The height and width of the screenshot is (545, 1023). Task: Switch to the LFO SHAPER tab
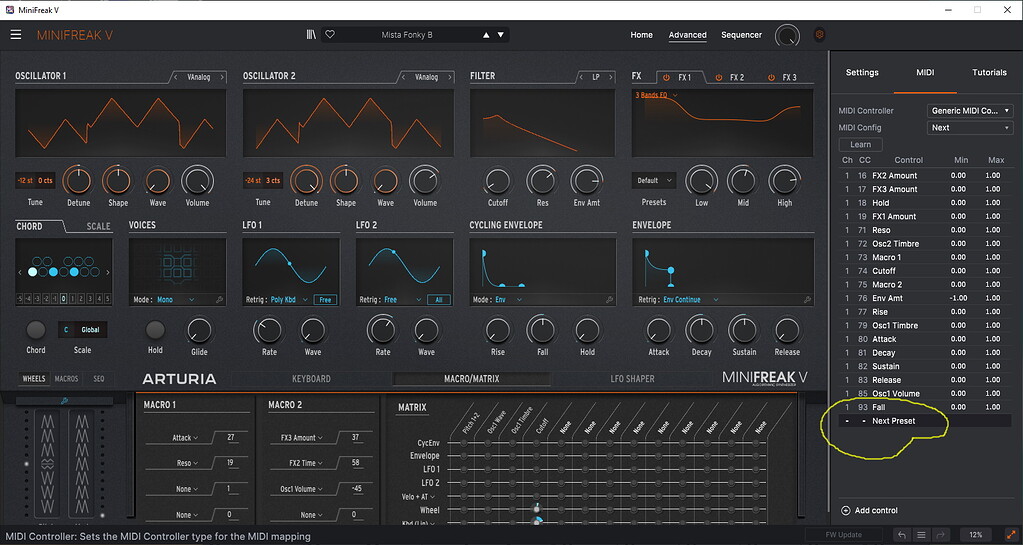click(x=632, y=379)
